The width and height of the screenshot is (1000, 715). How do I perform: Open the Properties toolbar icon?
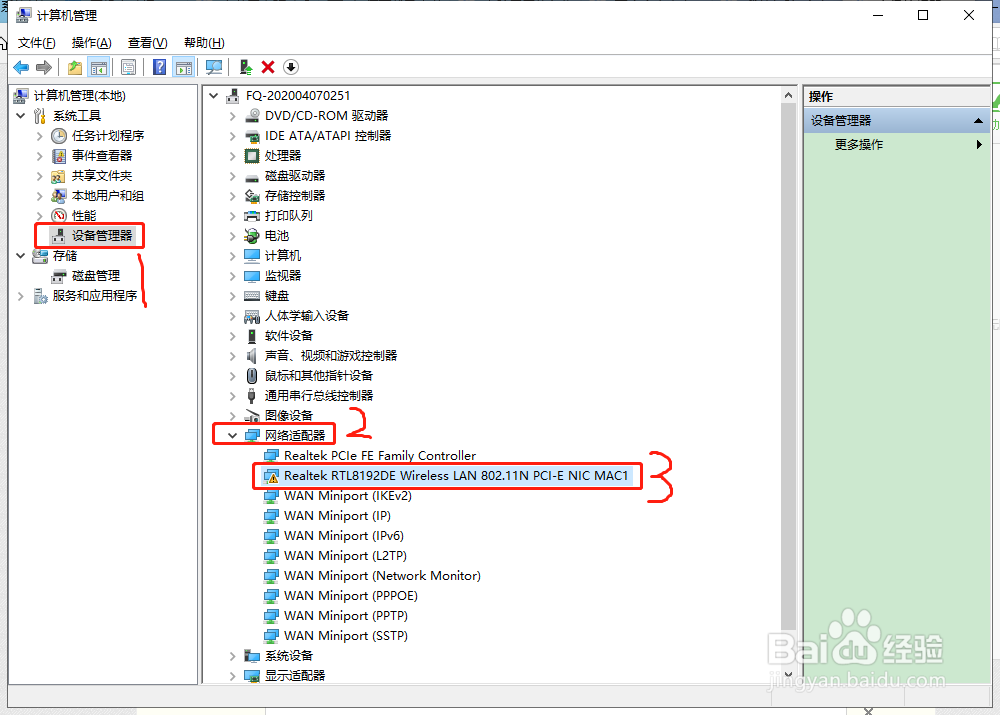pyautogui.click(x=128, y=67)
